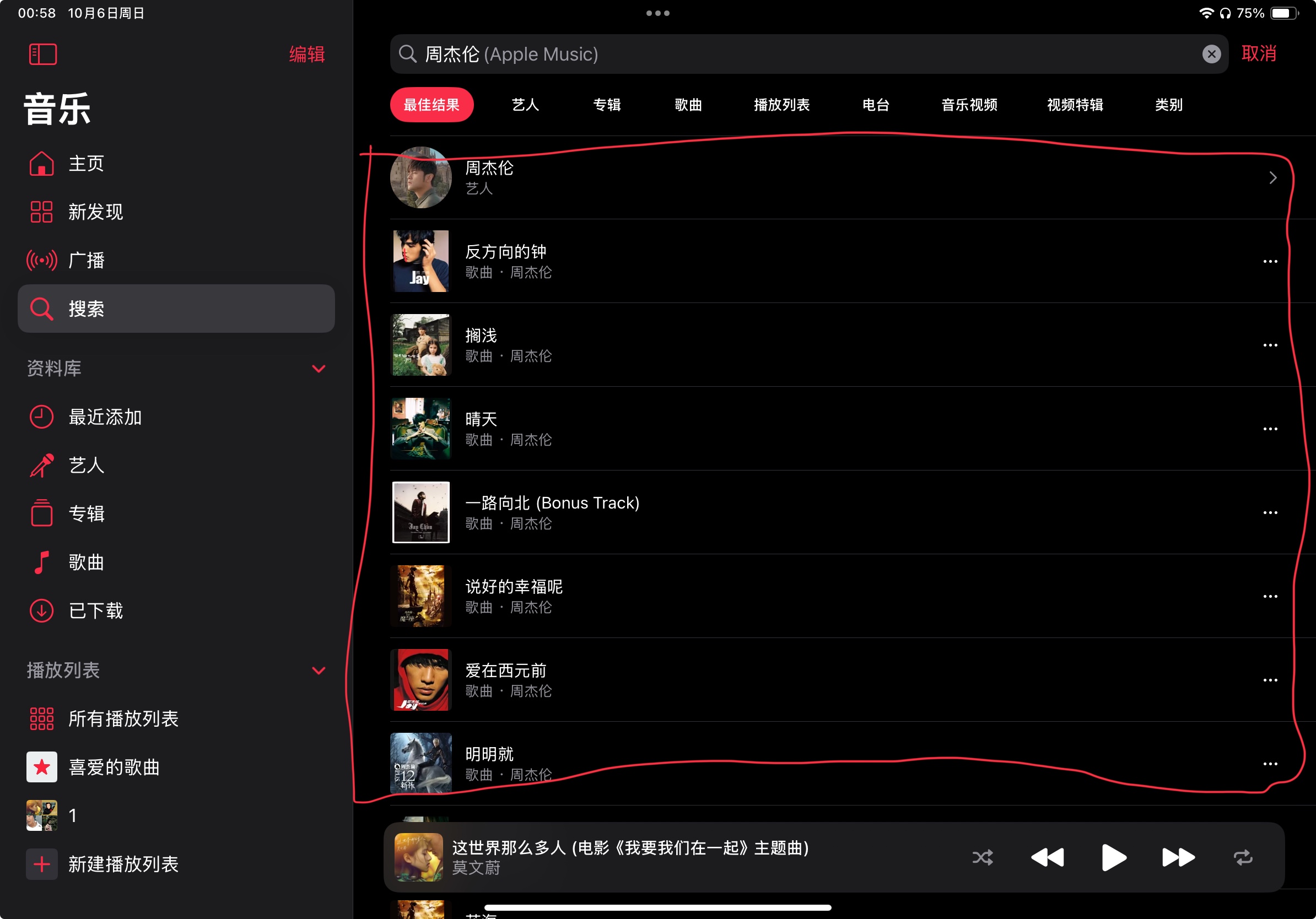
Task: Switch to the 专辑 albums tab
Action: 606,105
